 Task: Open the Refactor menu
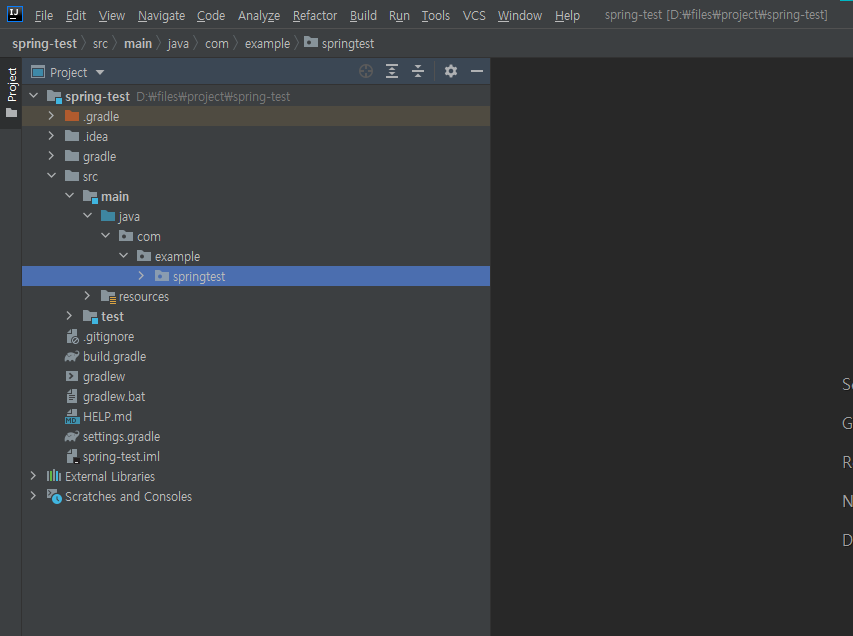tap(314, 15)
